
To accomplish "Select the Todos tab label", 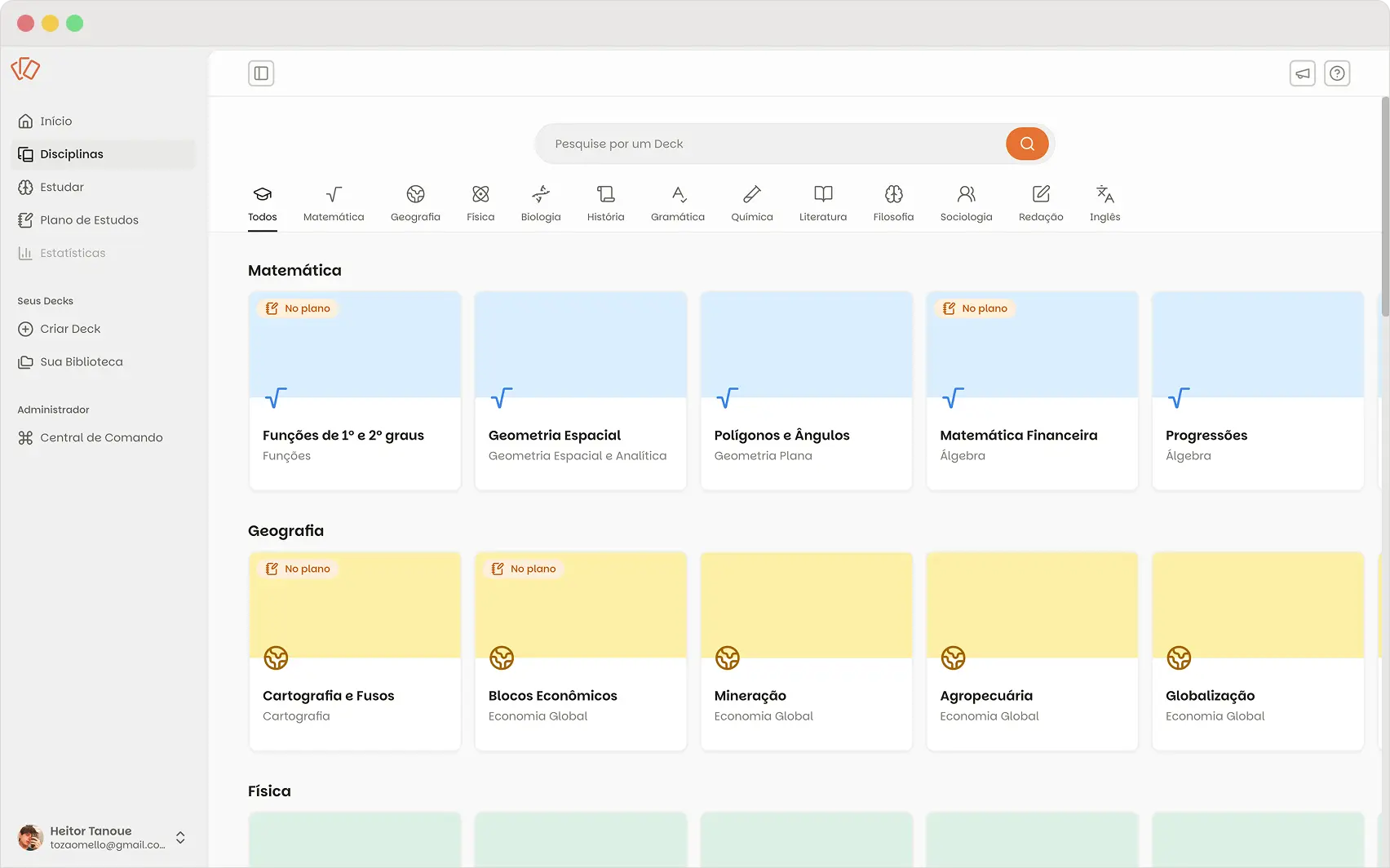I will coord(263,217).
